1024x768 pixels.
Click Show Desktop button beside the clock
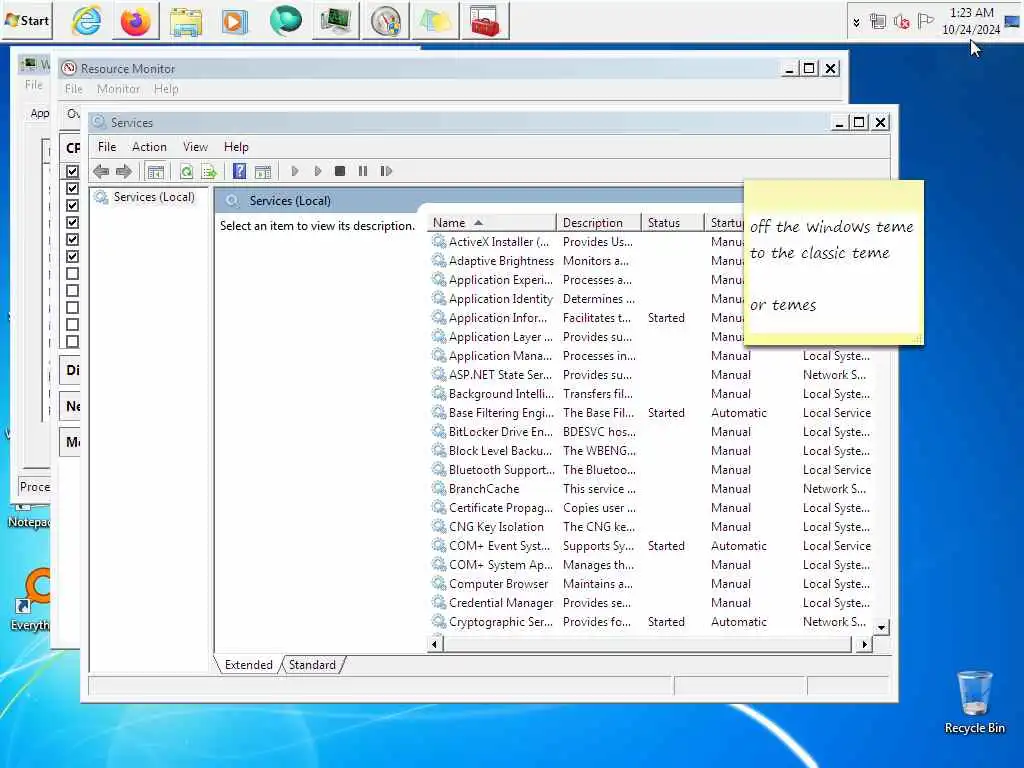click(x=1012, y=22)
